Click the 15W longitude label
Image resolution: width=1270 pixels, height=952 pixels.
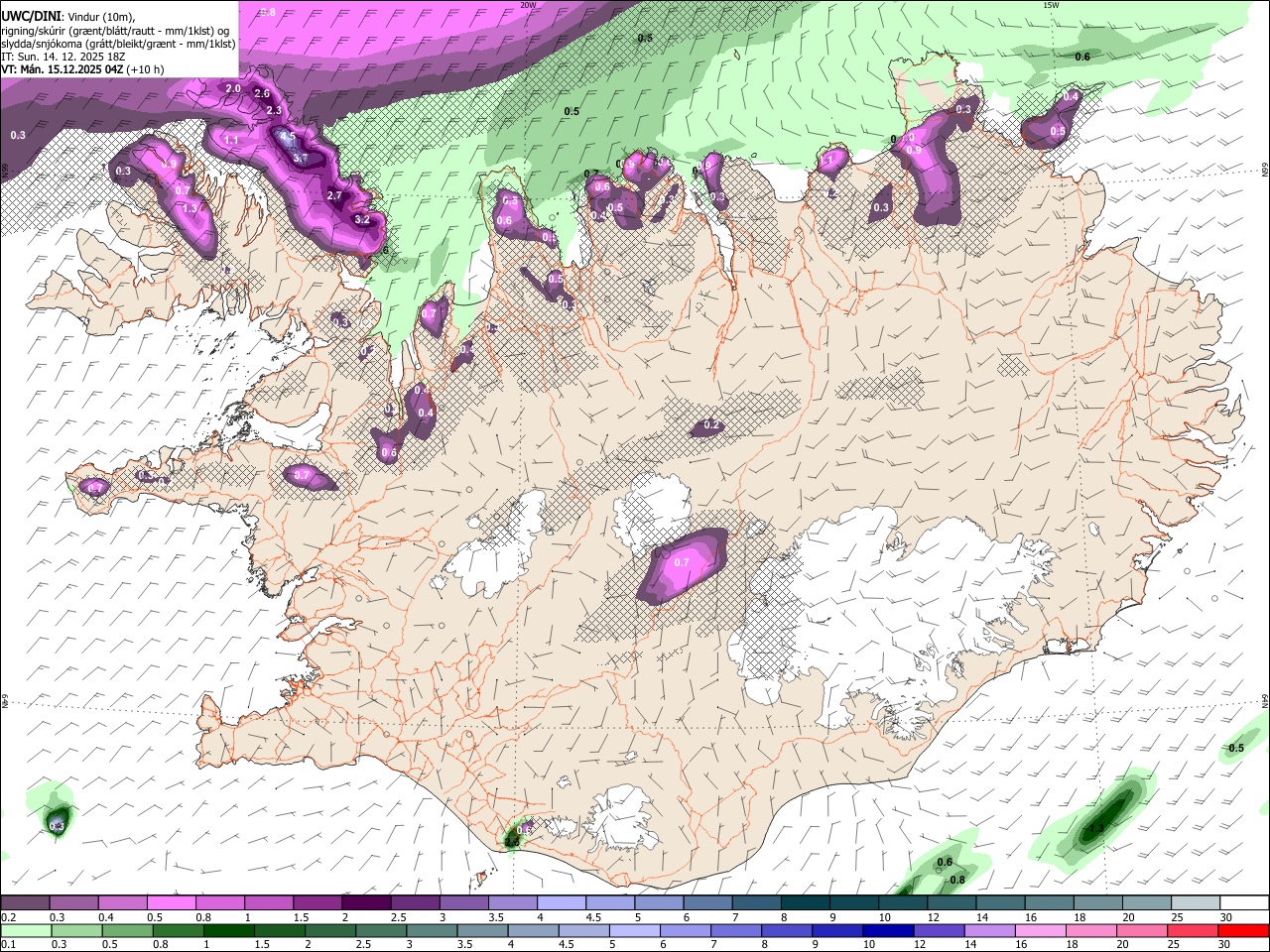pyautogui.click(x=1050, y=5)
